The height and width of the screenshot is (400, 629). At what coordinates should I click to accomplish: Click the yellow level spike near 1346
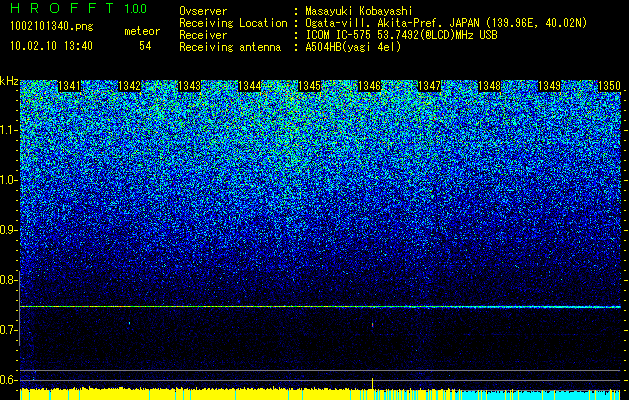[x=373, y=383]
